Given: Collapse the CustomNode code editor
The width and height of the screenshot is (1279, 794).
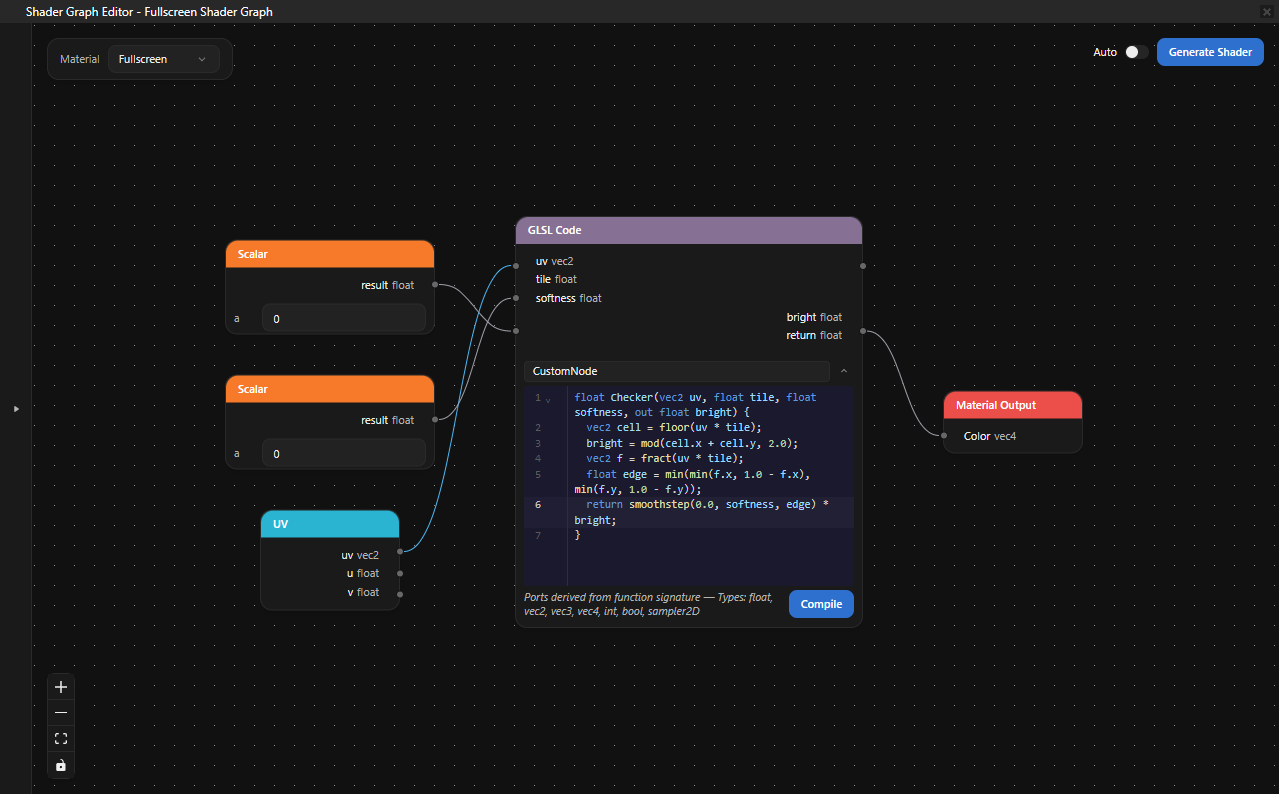Looking at the screenshot, I should pyautogui.click(x=843, y=371).
